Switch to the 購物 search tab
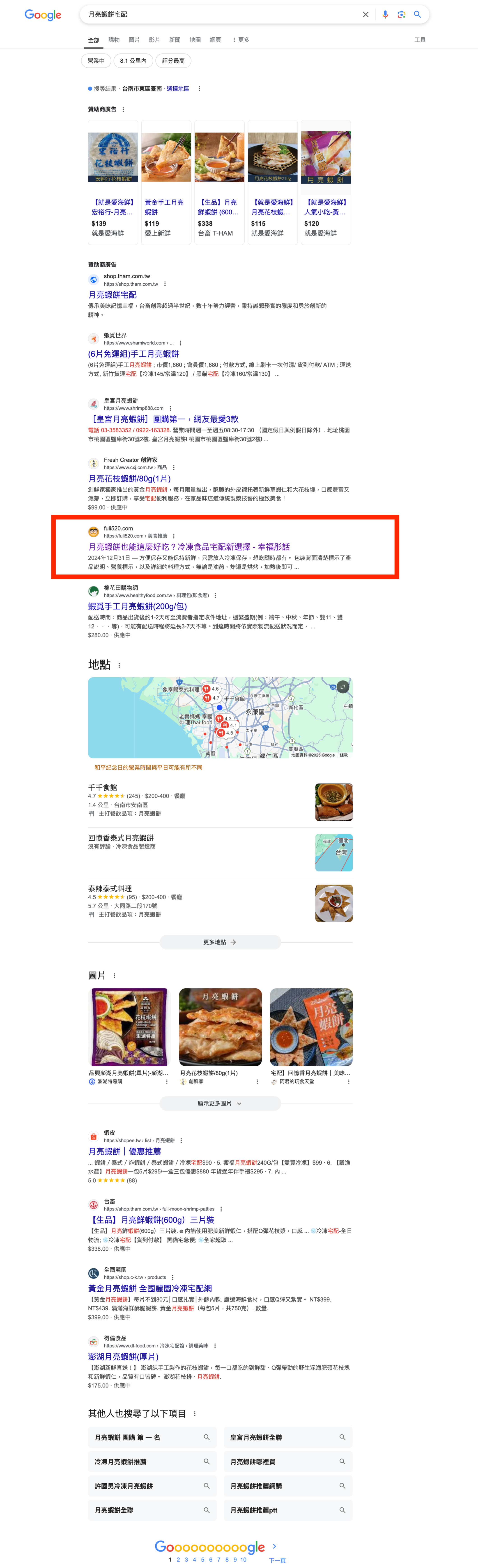This screenshot has height=1568, width=478. point(114,40)
